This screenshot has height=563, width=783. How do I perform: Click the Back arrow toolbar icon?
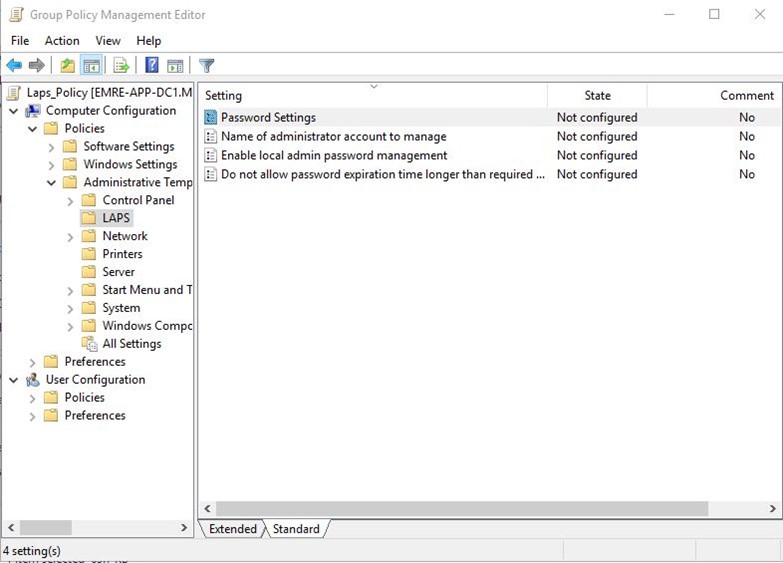14,66
